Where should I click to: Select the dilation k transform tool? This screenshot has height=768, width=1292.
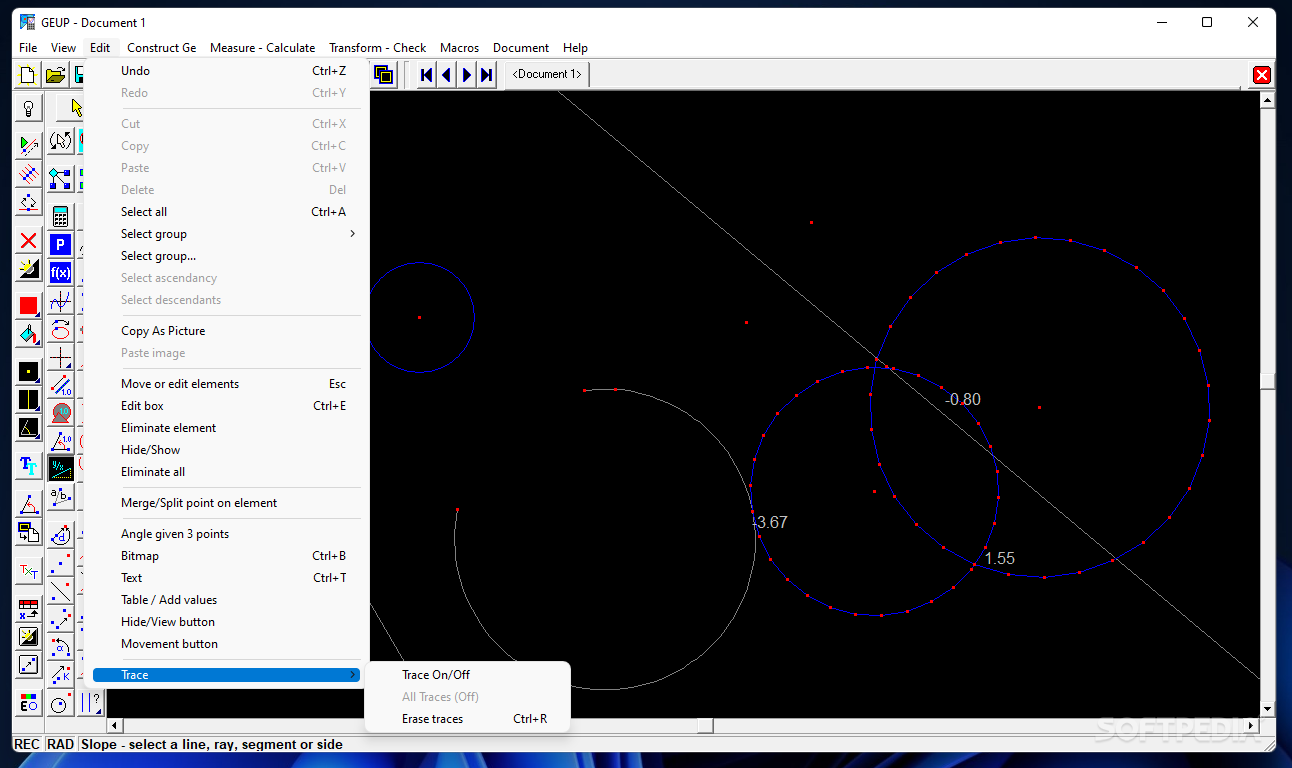click(x=60, y=675)
